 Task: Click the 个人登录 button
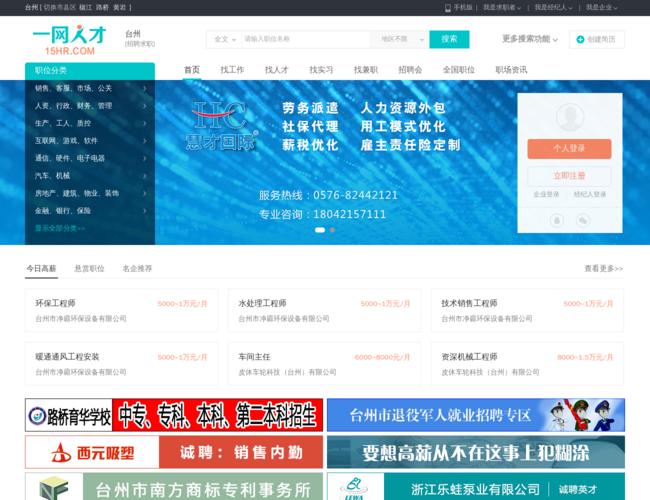tap(569, 149)
